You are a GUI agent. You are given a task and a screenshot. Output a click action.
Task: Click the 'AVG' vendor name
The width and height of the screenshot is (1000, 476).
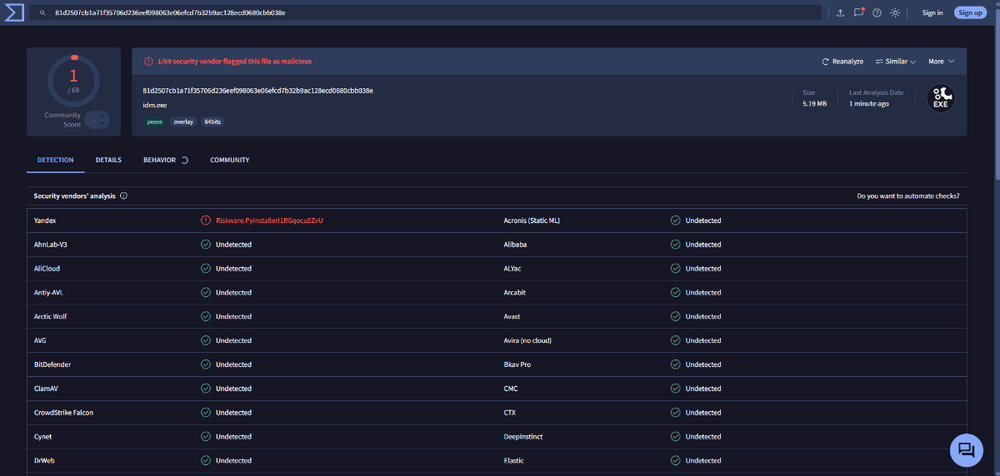[x=40, y=341]
